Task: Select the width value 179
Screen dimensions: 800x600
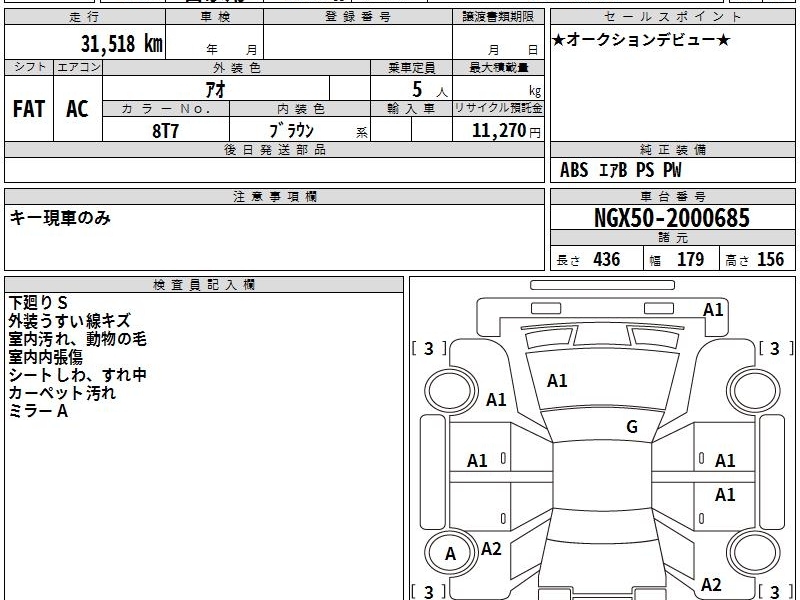Action: click(x=690, y=259)
